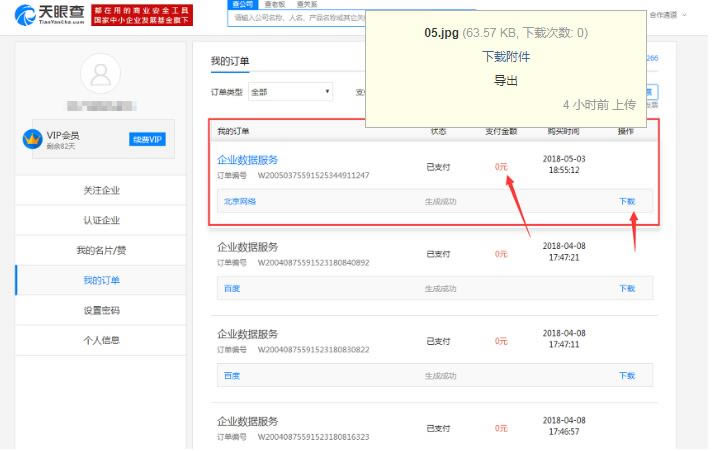
Task: Click the user avatar placeholder
Action: (99, 74)
